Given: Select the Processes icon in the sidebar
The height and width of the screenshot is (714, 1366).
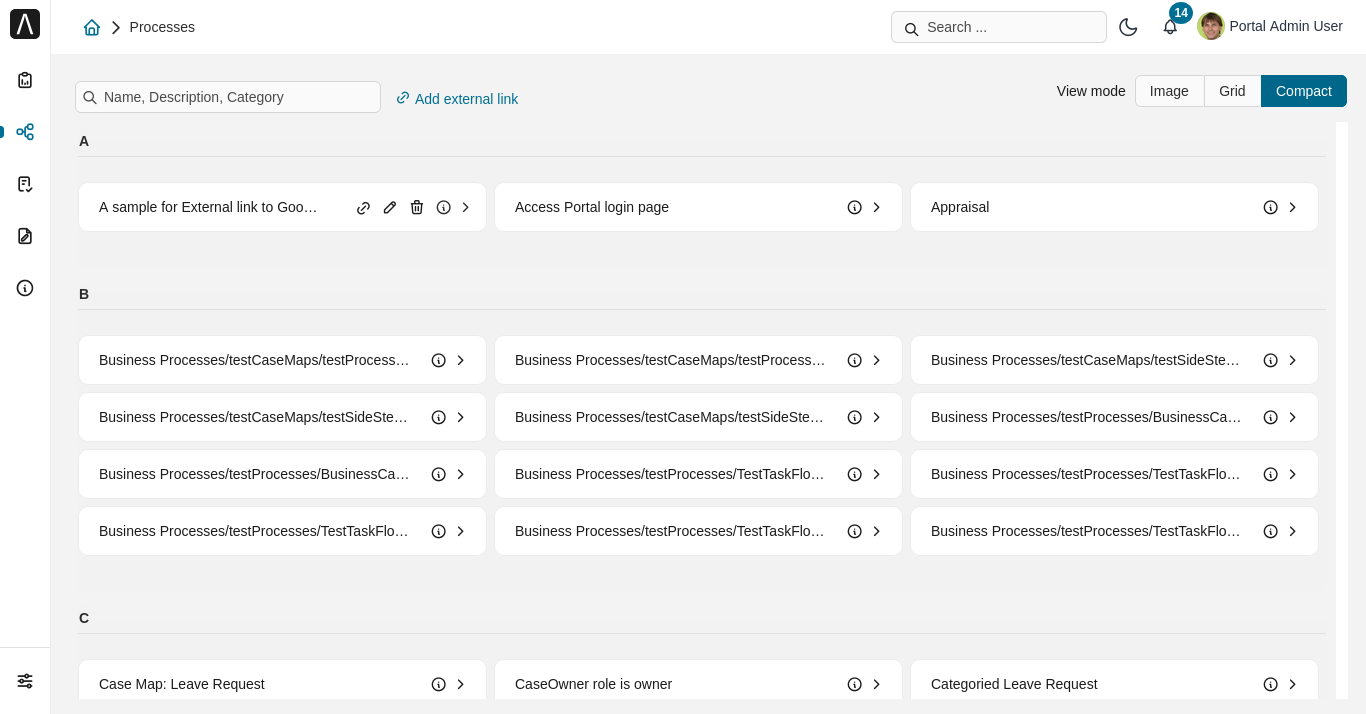Looking at the screenshot, I should click(25, 132).
